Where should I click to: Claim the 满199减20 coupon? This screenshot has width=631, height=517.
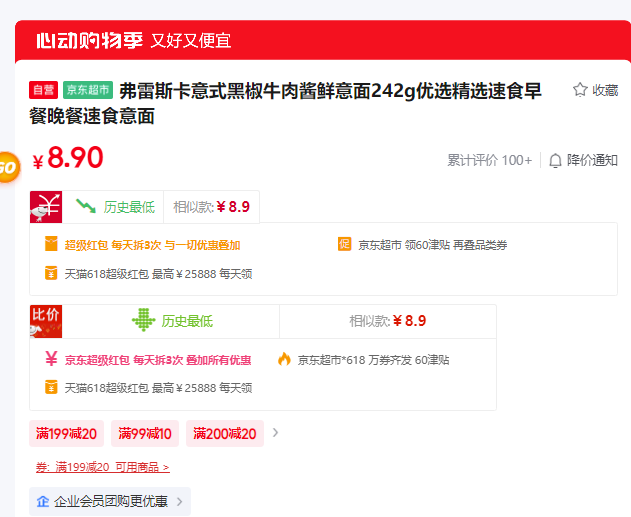point(67,433)
